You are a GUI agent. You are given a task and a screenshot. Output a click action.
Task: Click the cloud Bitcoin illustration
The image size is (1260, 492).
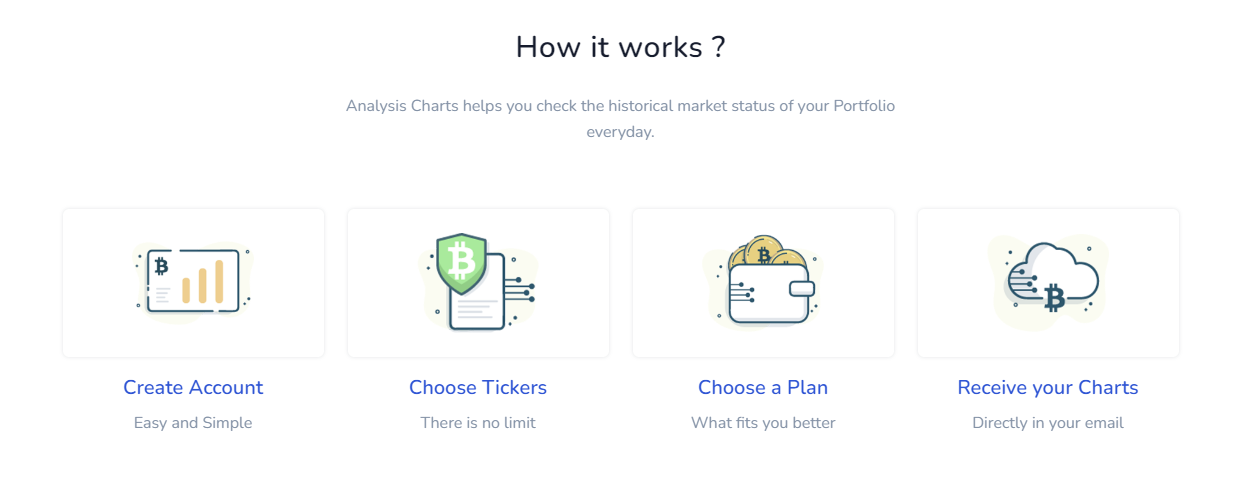tap(1048, 282)
